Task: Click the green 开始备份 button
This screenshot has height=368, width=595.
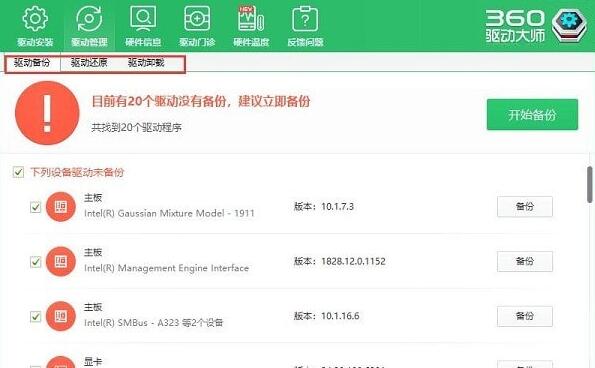Action: pos(532,115)
